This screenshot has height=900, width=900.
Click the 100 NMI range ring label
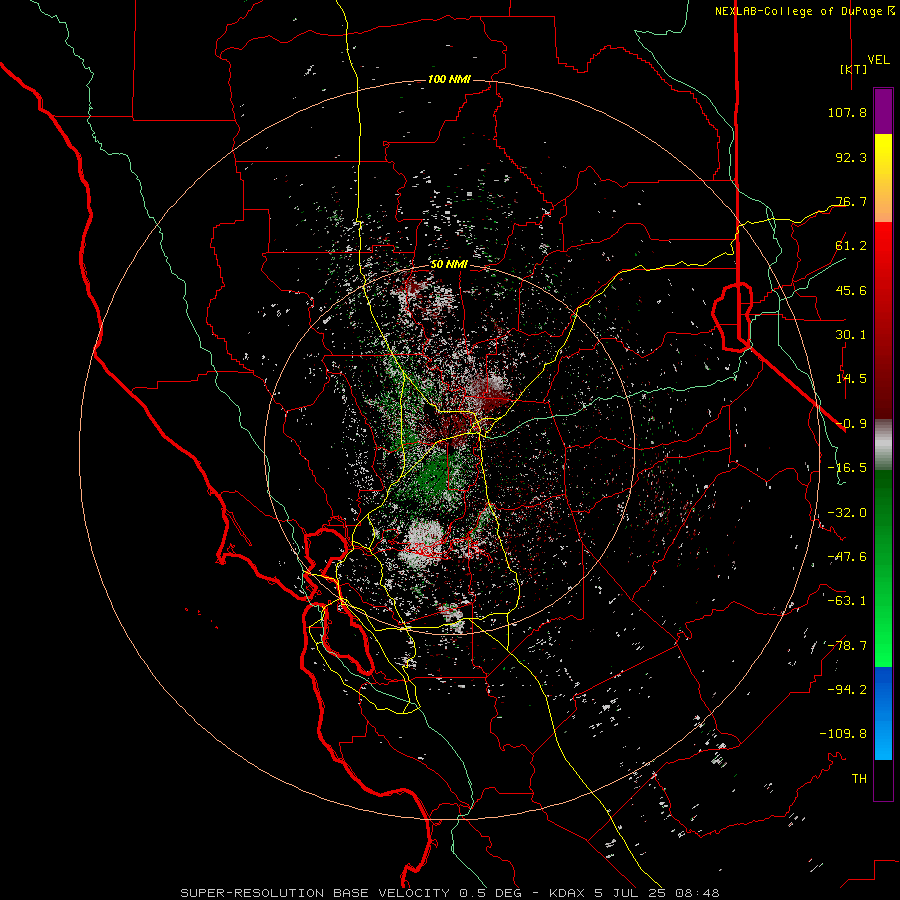(449, 79)
